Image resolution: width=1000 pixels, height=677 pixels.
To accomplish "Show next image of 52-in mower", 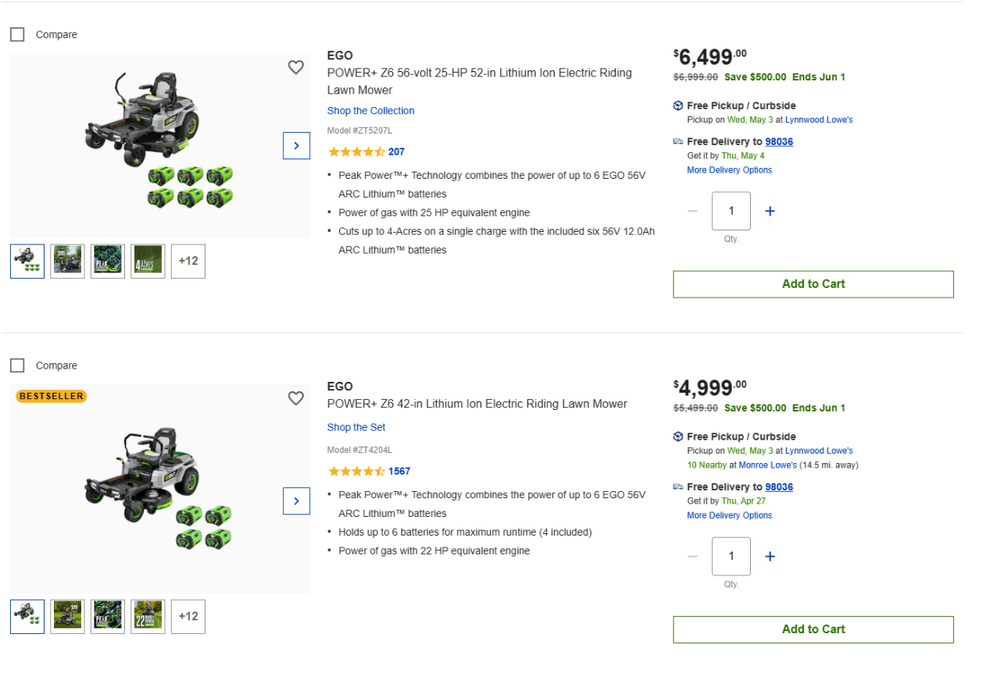I will tap(296, 146).
